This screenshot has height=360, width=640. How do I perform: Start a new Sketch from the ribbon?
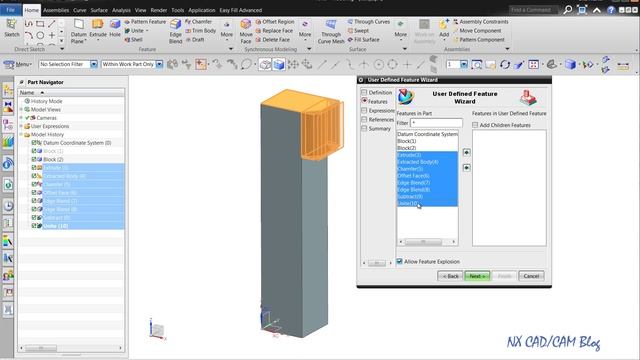point(12,28)
